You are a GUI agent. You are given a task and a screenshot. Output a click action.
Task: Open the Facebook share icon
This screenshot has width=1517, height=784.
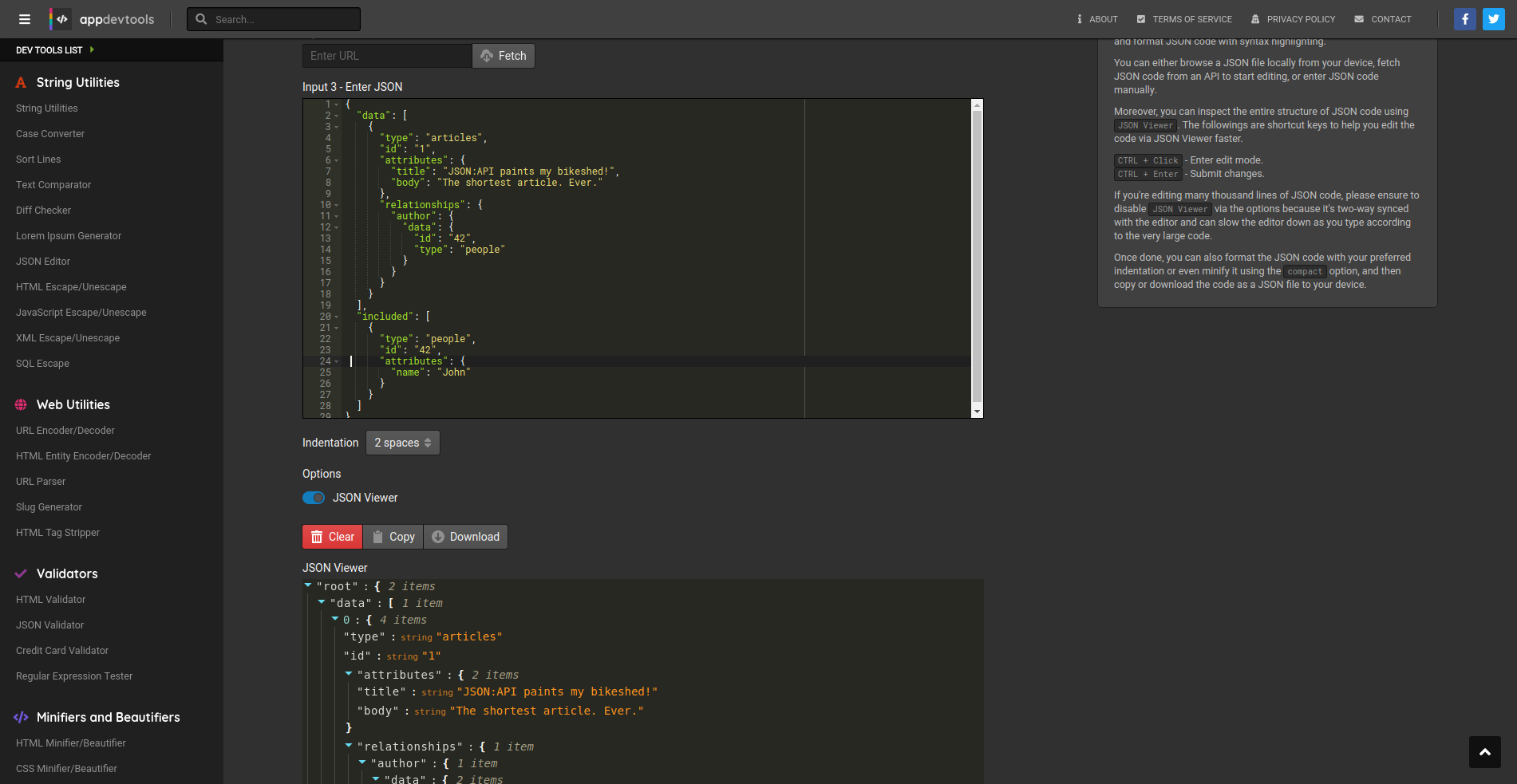pyautogui.click(x=1464, y=19)
